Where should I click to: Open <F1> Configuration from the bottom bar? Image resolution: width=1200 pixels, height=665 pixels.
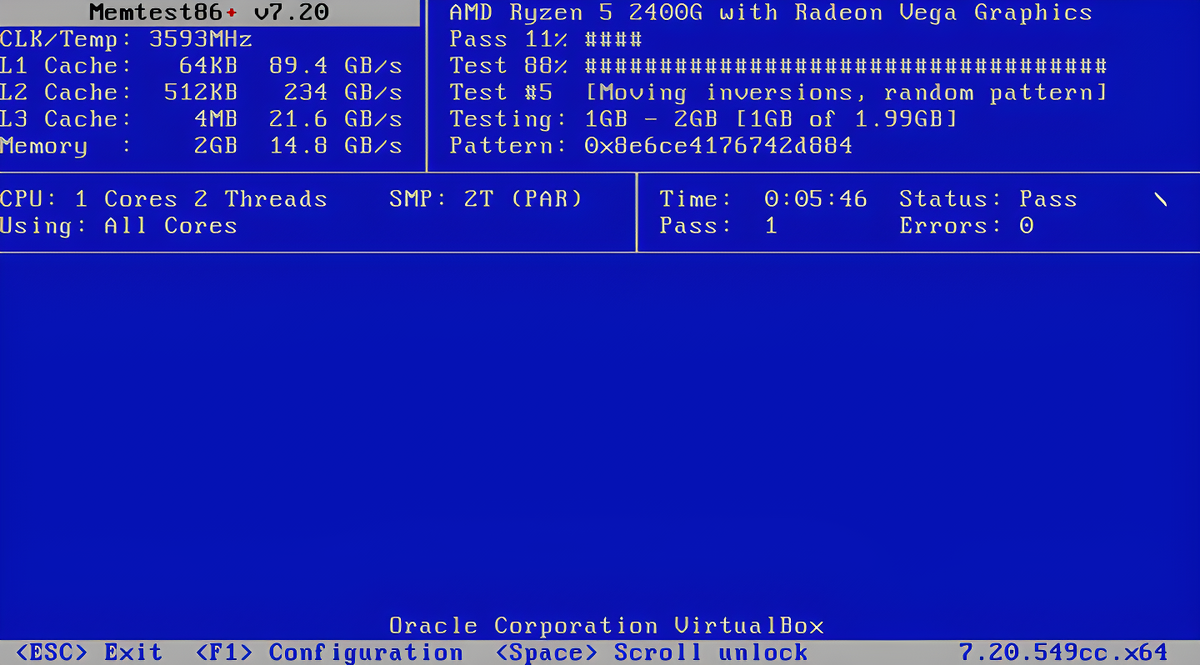tap(329, 653)
